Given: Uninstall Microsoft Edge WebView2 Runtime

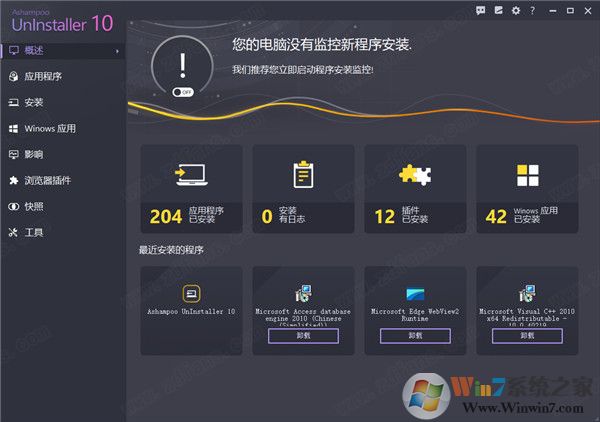Looking at the screenshot, I should (415, 336).
